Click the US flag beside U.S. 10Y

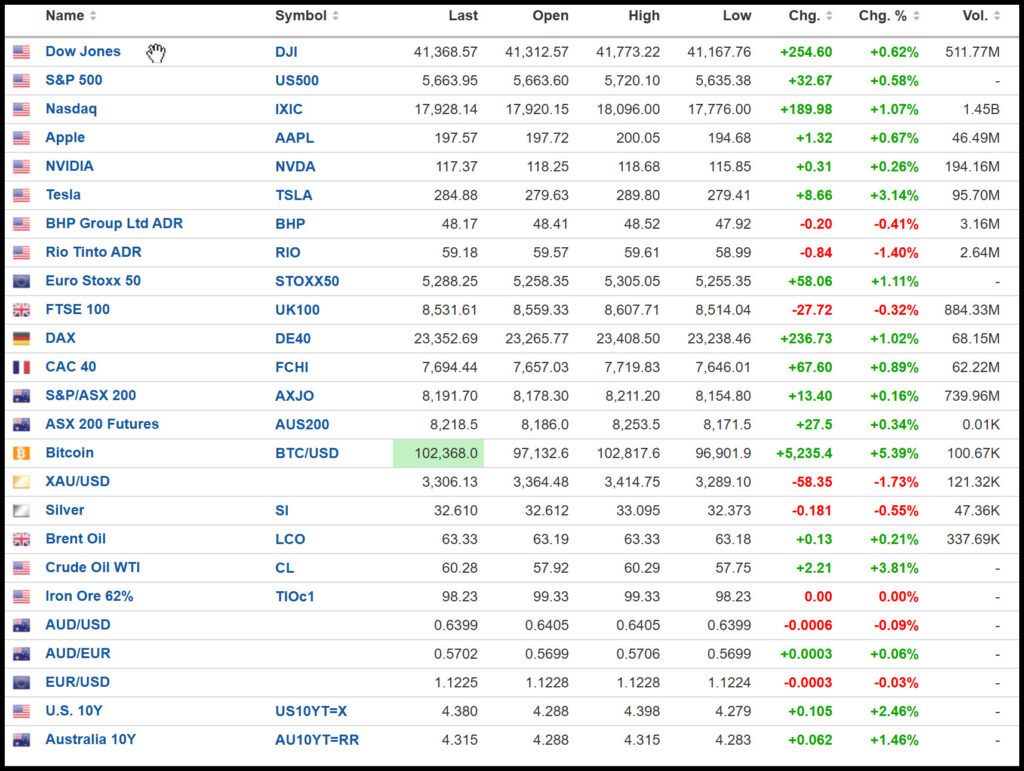point(22,712)
